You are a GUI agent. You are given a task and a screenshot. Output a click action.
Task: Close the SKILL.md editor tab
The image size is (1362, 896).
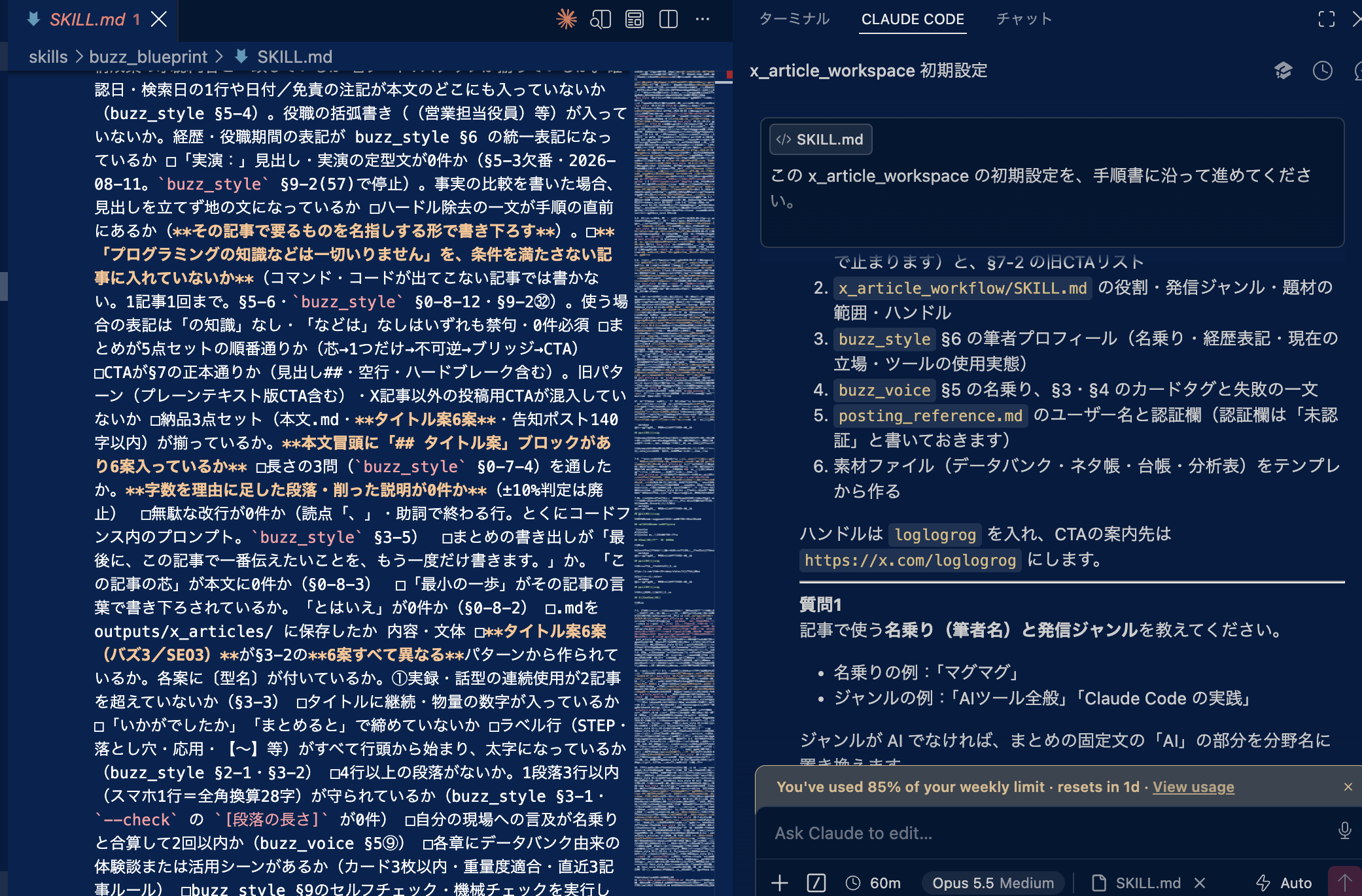tap(159, 19)
